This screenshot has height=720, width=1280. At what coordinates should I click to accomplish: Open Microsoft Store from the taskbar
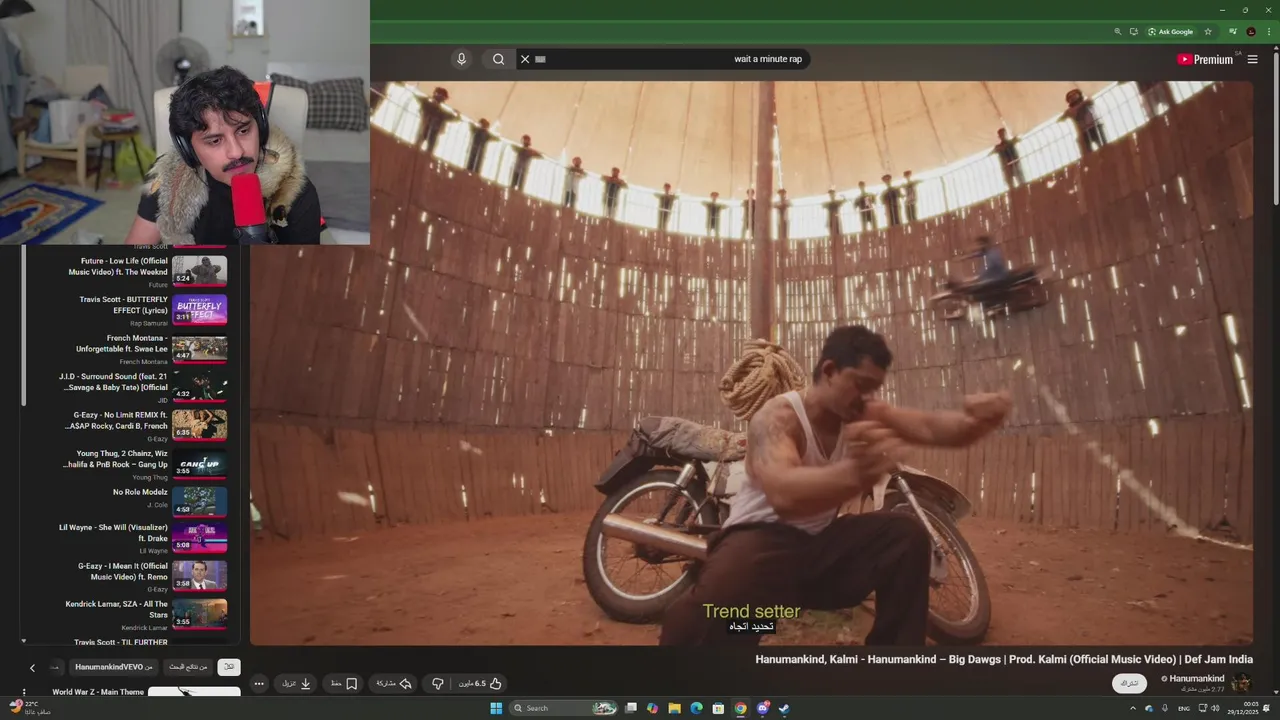718,708
